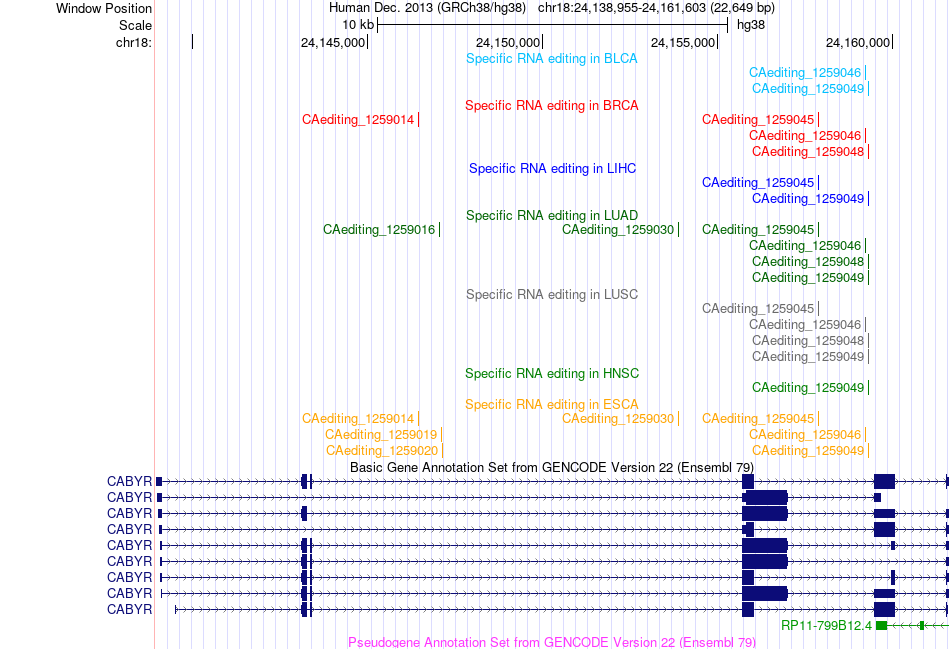Open Specific RNA editing in LUAD track settings
950x649 pixels.
pos(551,216)
